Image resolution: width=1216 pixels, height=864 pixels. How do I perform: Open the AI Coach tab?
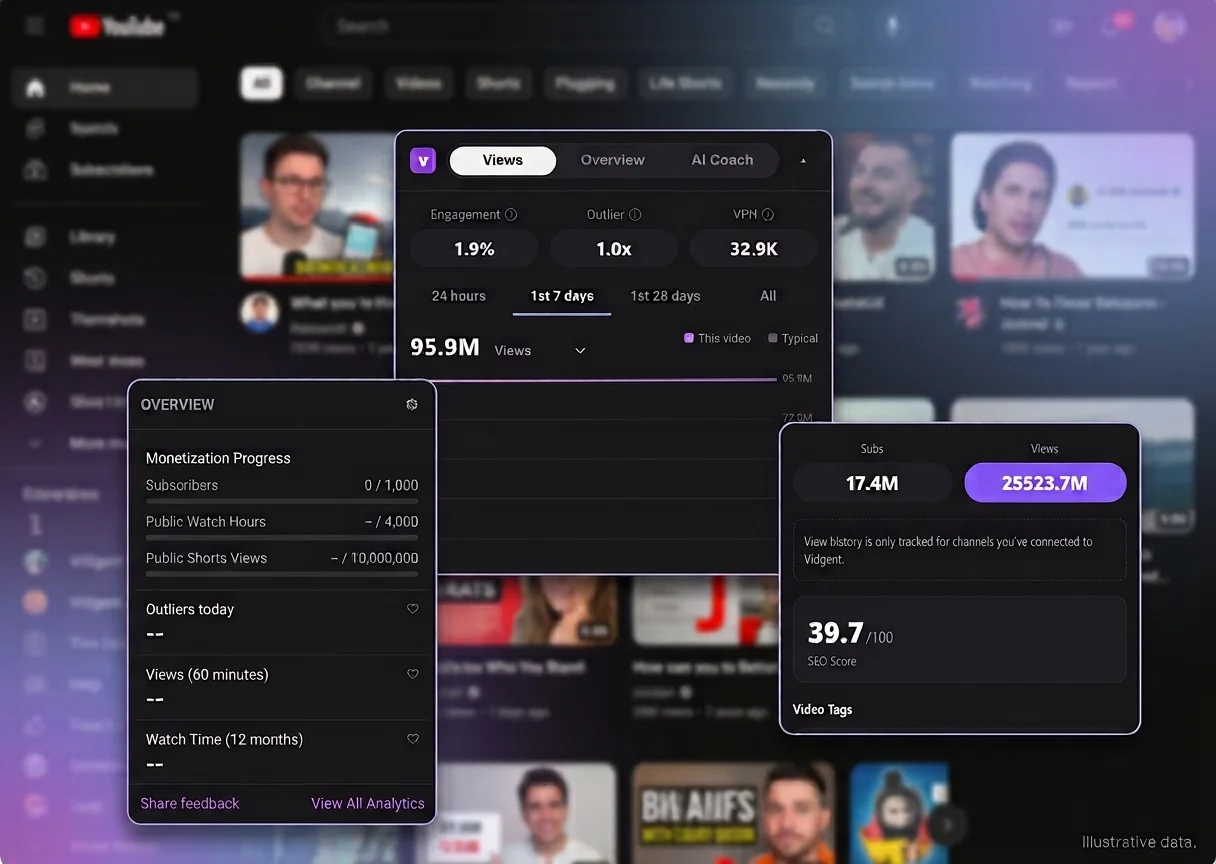[722, 160]
